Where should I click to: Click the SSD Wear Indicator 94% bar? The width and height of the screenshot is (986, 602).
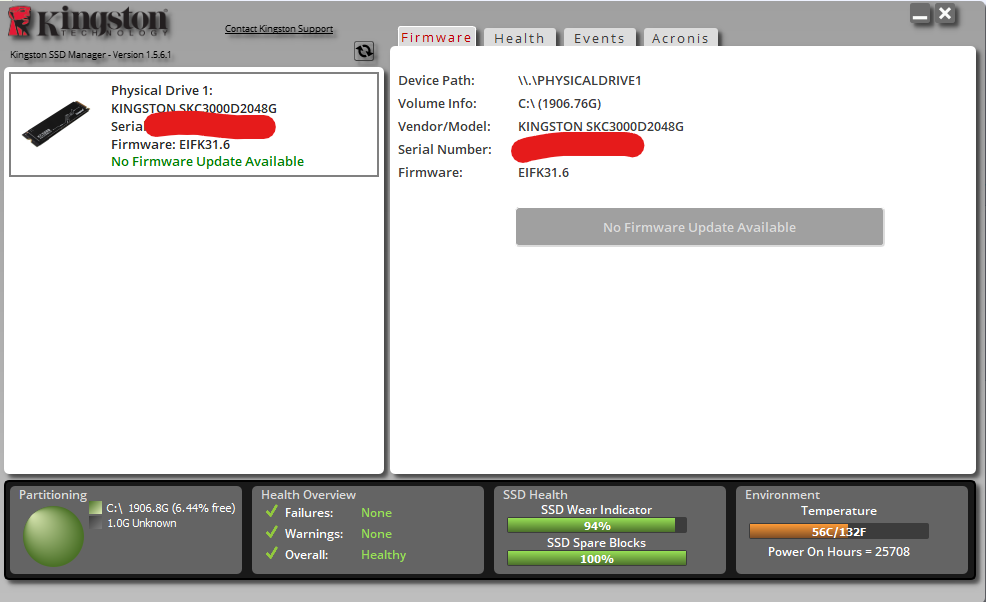[x=597, y=525]
